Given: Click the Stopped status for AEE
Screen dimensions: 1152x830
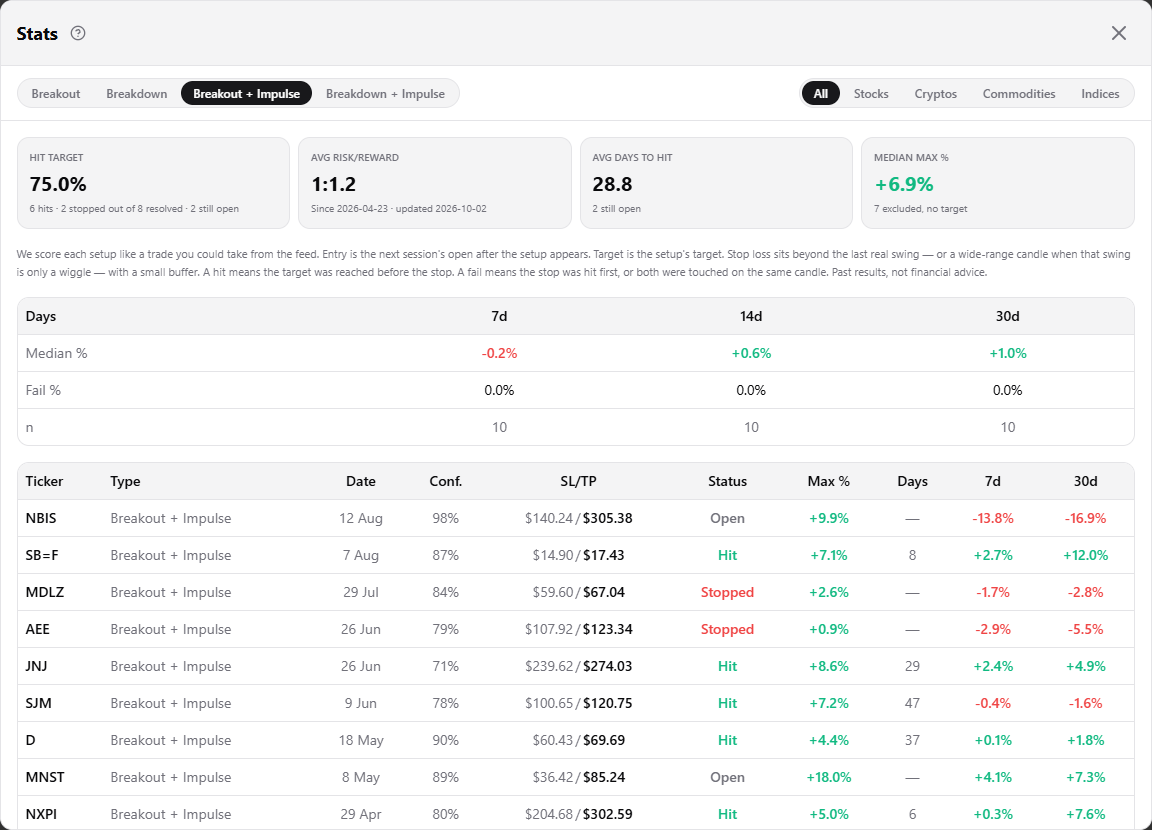Looking at the screenshot, I should 727,629.
